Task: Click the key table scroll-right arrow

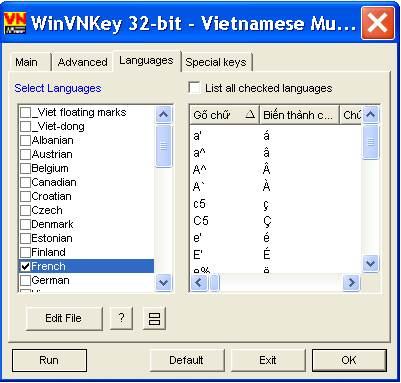Action: point(351,283)
